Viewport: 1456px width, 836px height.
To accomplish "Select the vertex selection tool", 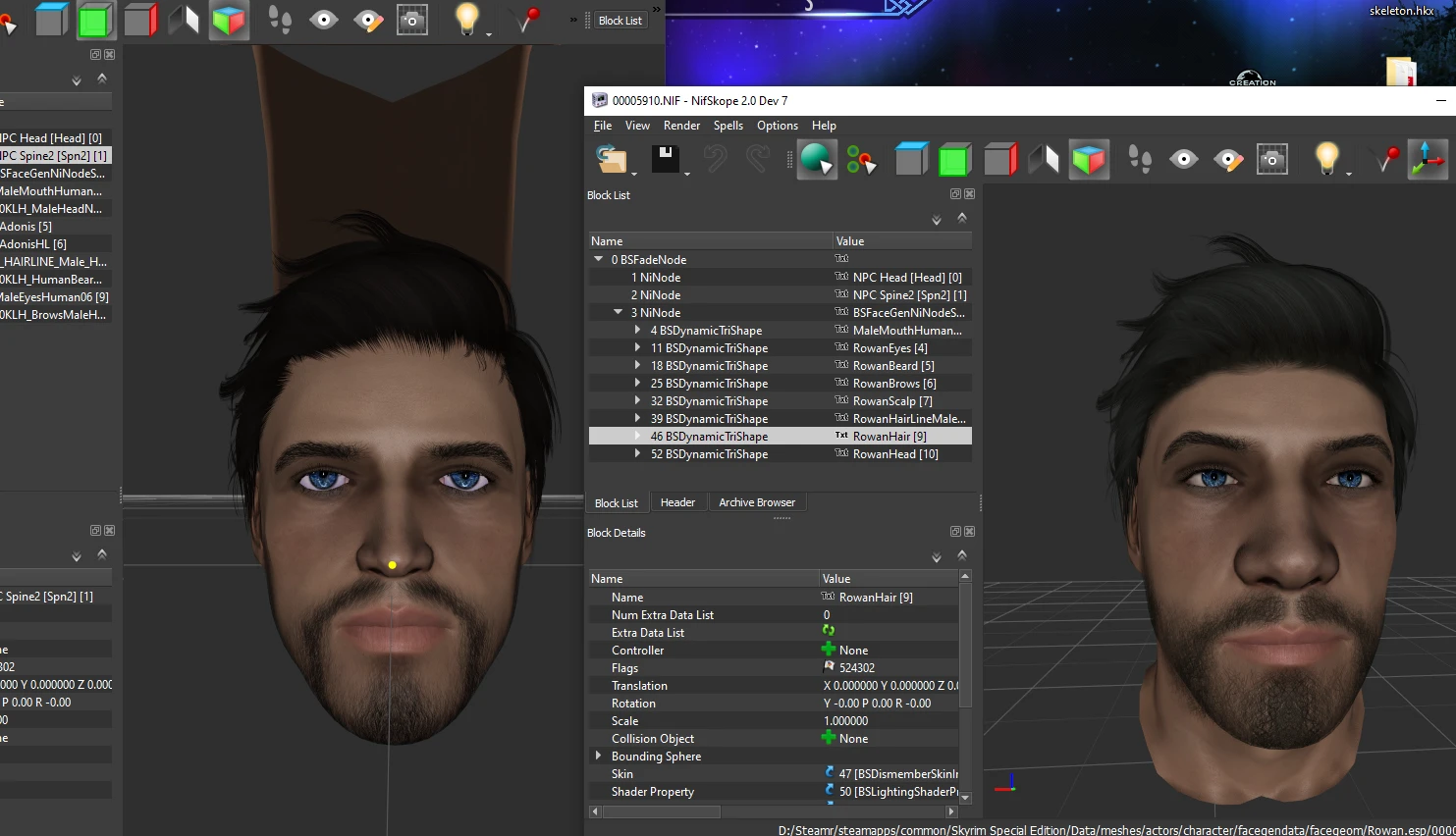I will click(x=861, y=159).
